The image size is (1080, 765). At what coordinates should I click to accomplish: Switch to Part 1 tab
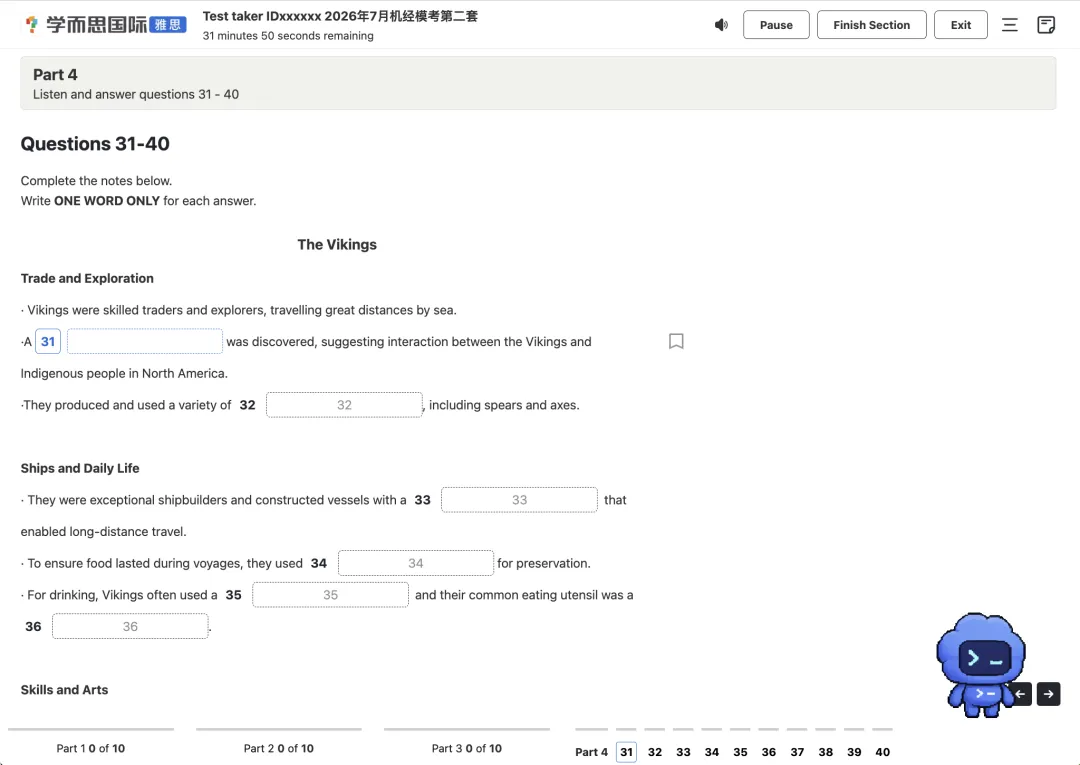point(91,748)
